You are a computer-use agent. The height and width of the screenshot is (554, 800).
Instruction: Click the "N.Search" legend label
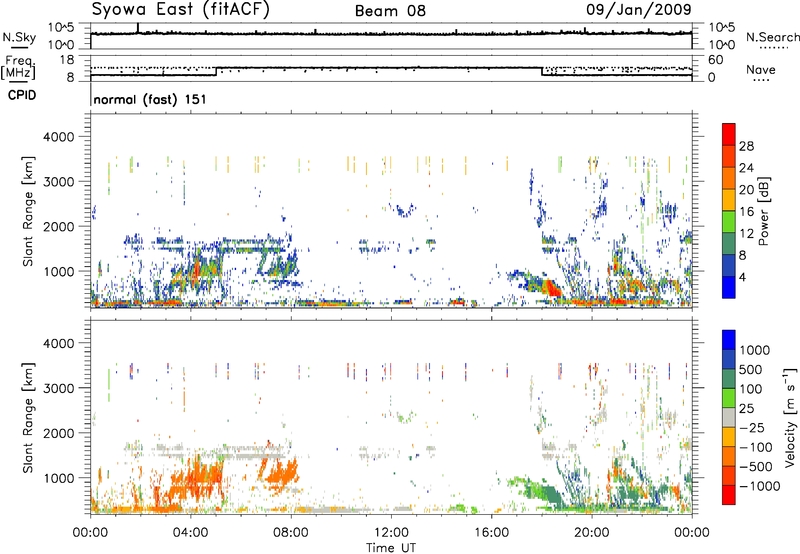pos(772,37)
